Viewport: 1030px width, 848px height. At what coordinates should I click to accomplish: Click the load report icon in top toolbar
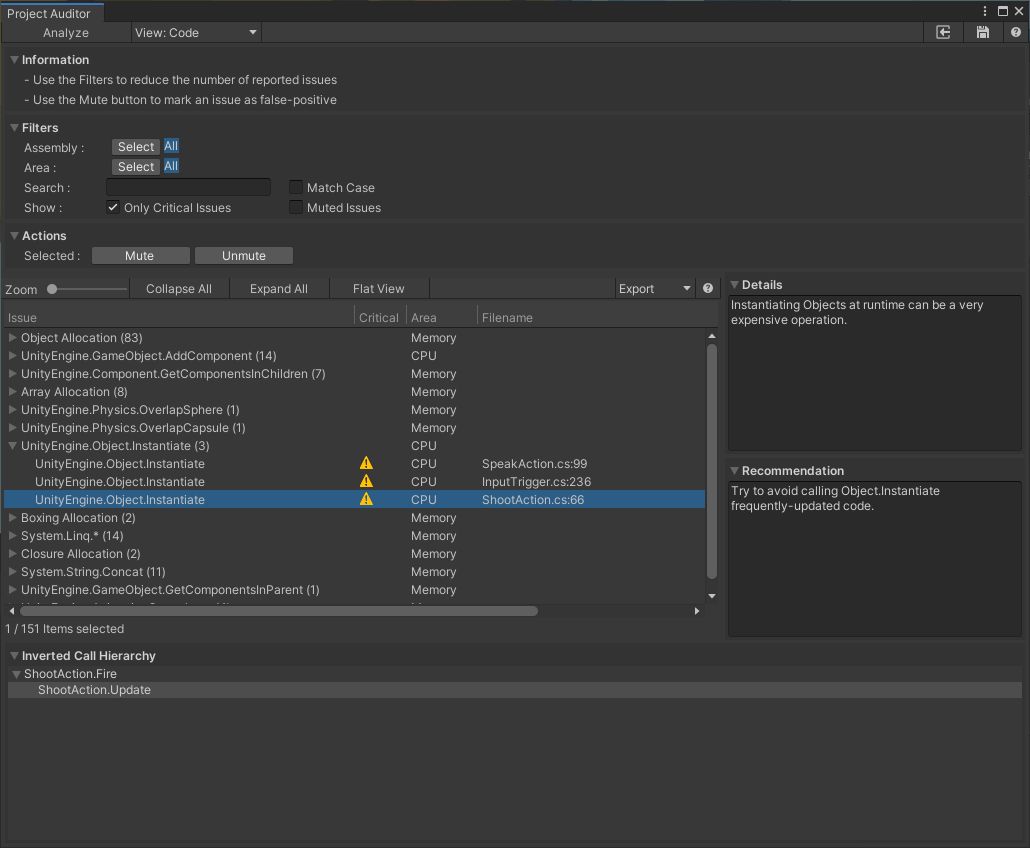click(943, 32)
